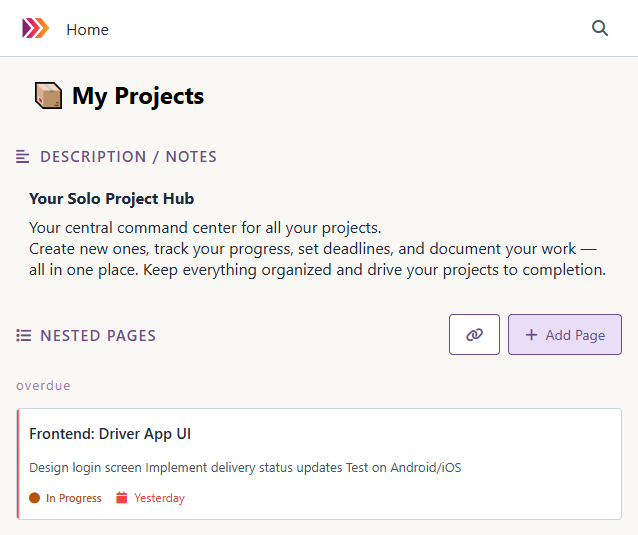Collapse the Description / Notes section heading
638x535 pixels.
128,157
